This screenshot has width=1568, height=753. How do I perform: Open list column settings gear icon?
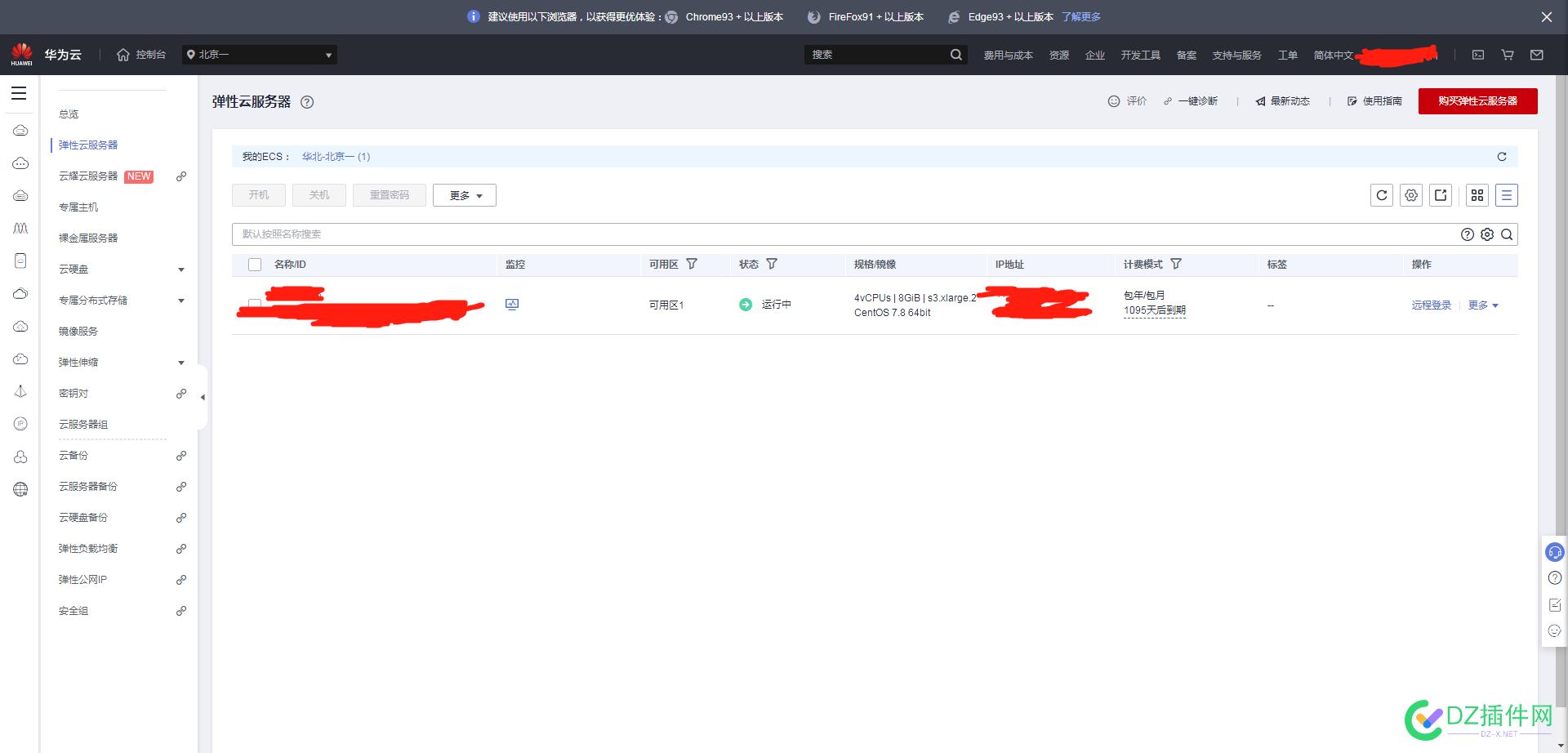coord(1411,195)
